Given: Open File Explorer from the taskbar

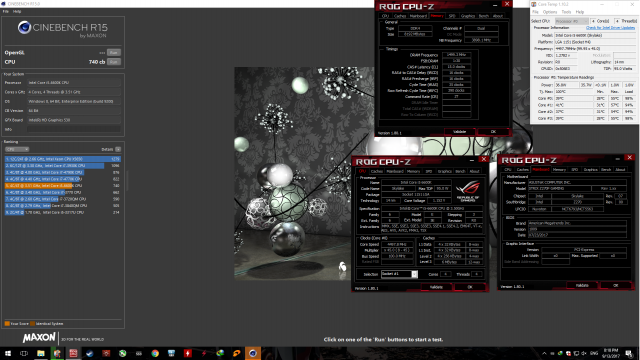Looking at the screenshot, I should [40, 353].
